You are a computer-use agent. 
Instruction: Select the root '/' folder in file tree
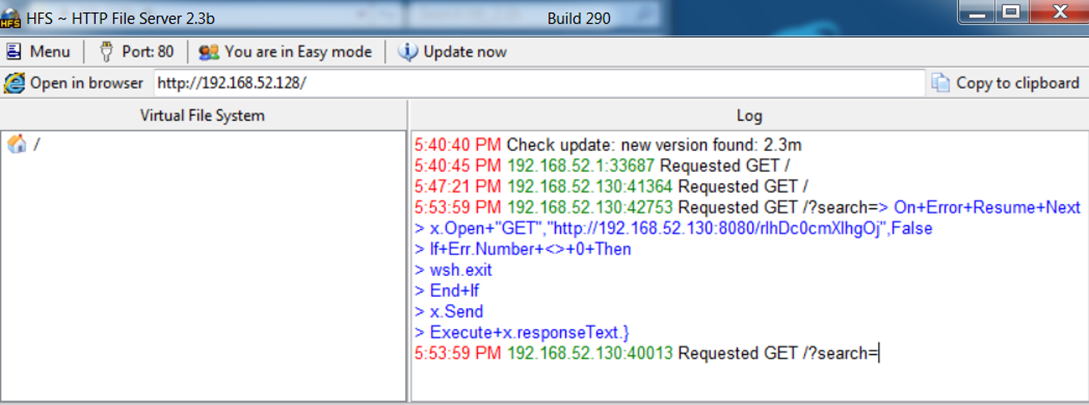pyautogui.click(x=23, y=144)
